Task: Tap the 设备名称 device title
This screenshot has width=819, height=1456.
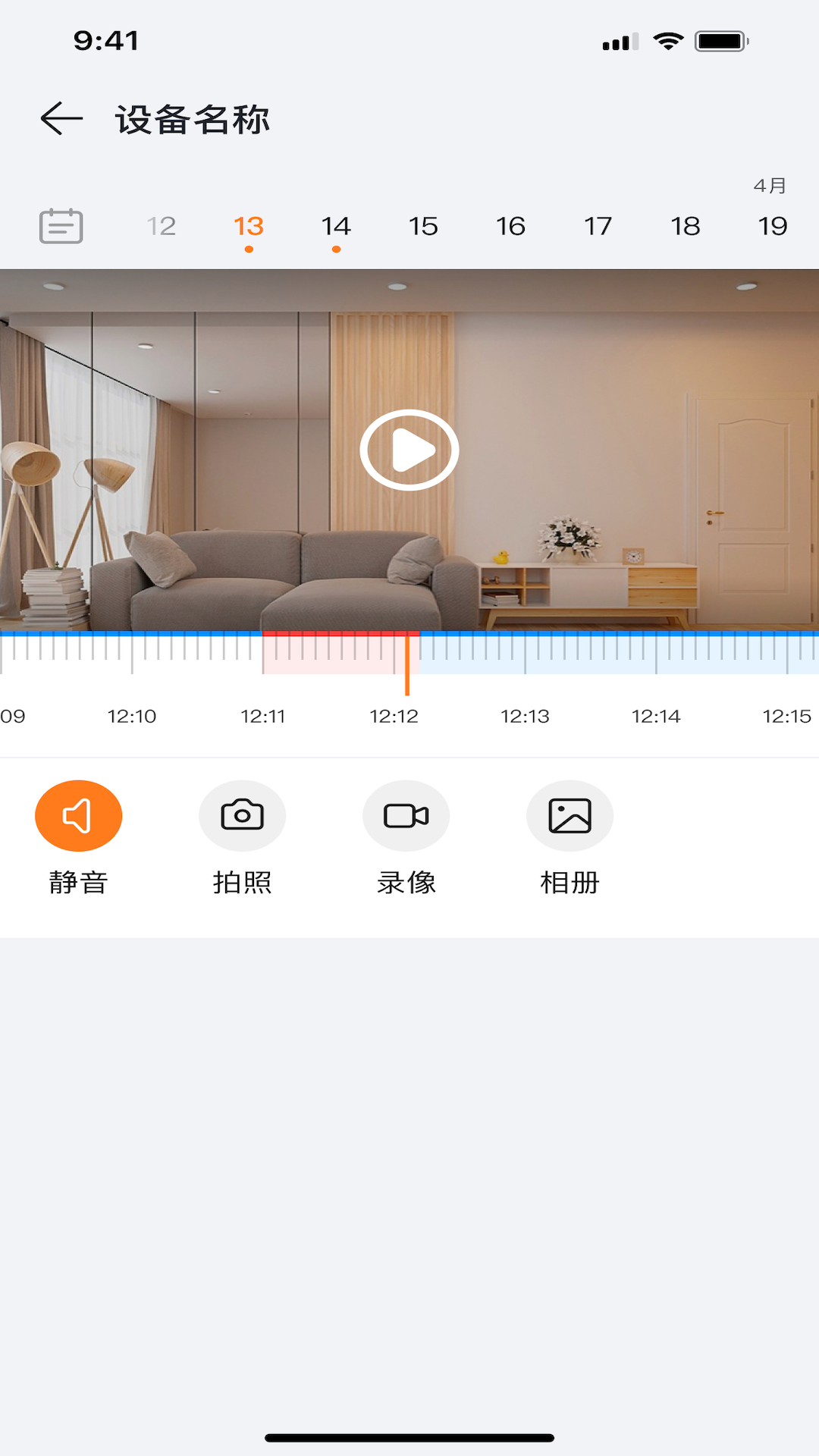Action: pos(193,120)
